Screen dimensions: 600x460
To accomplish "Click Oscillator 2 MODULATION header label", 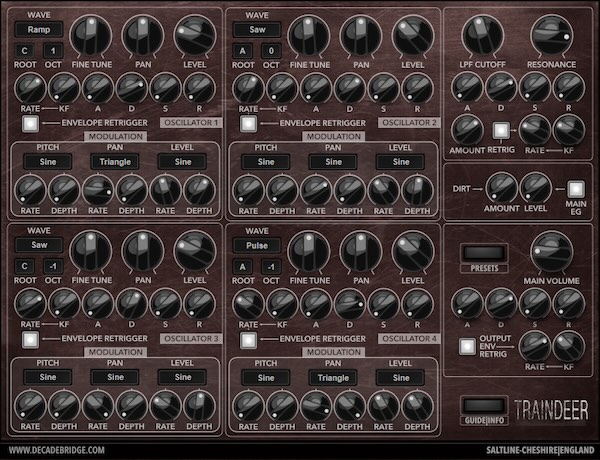I will 334,136.
